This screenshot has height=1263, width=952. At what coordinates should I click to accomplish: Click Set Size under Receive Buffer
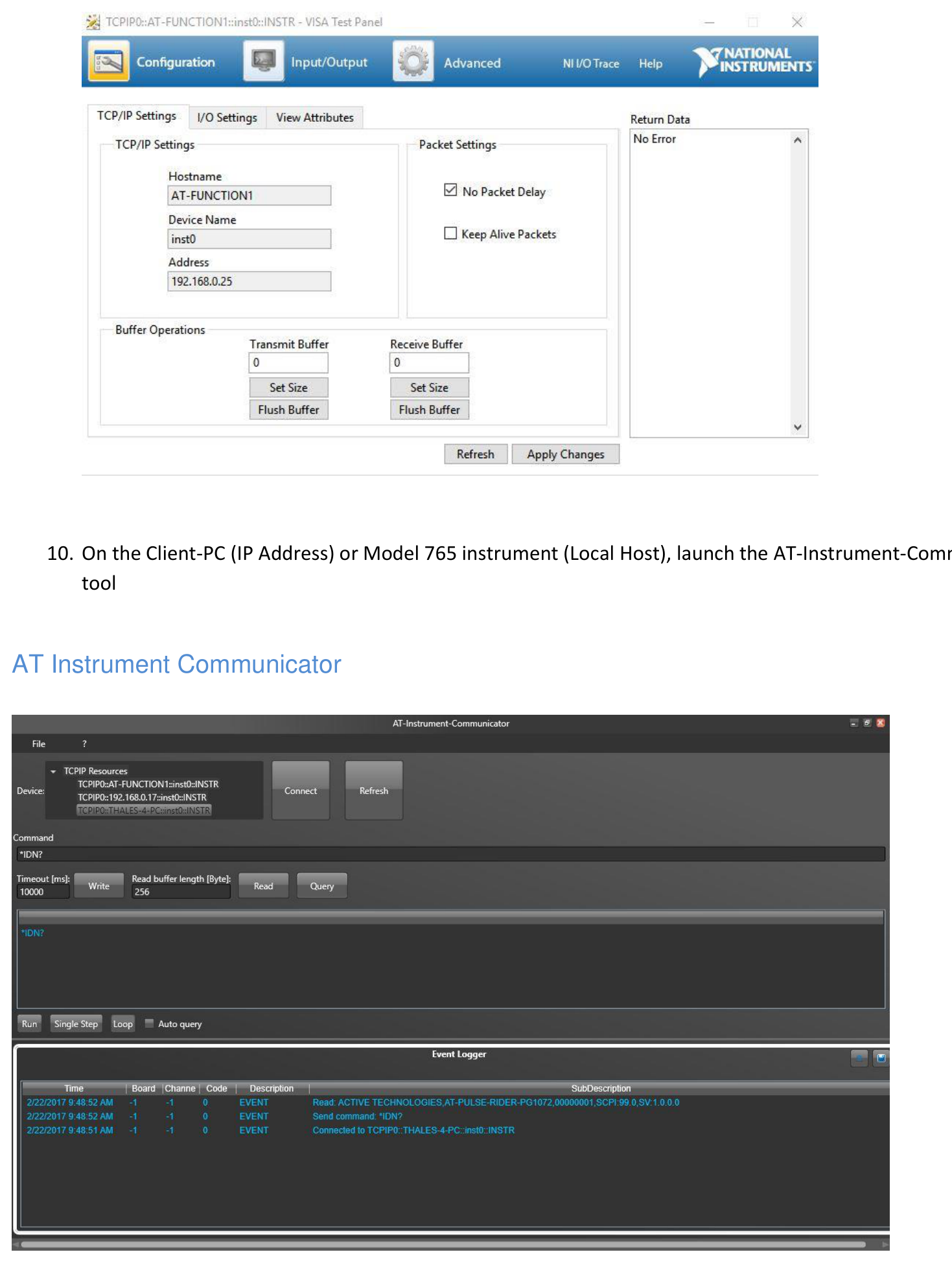[x=429, y=388]
